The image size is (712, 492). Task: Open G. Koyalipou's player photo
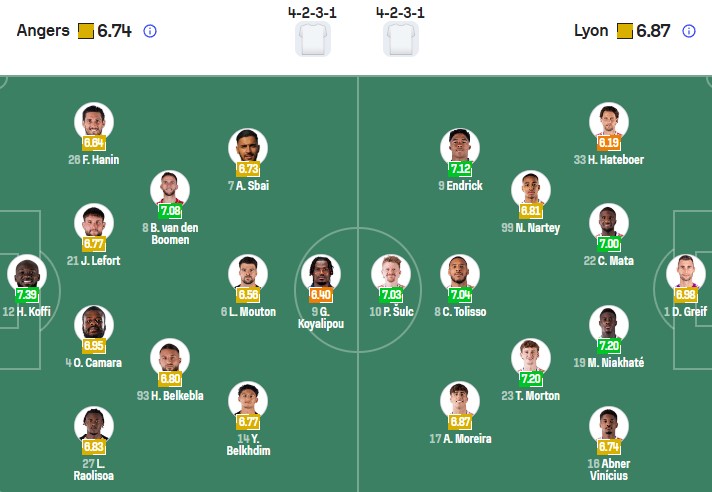point(321,272)
